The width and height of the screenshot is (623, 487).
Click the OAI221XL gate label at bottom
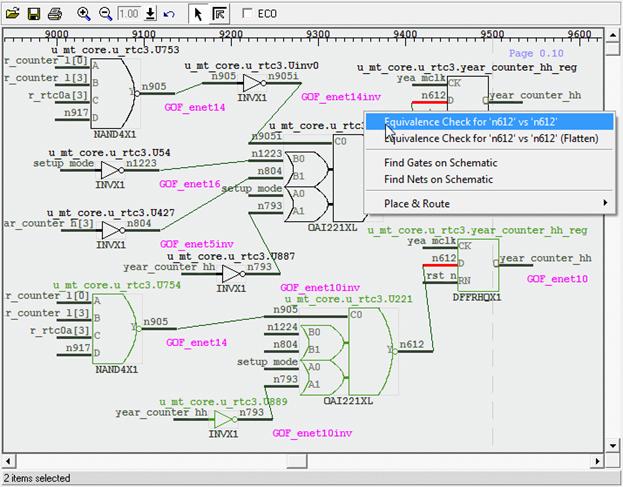click(x=350, y=400)
